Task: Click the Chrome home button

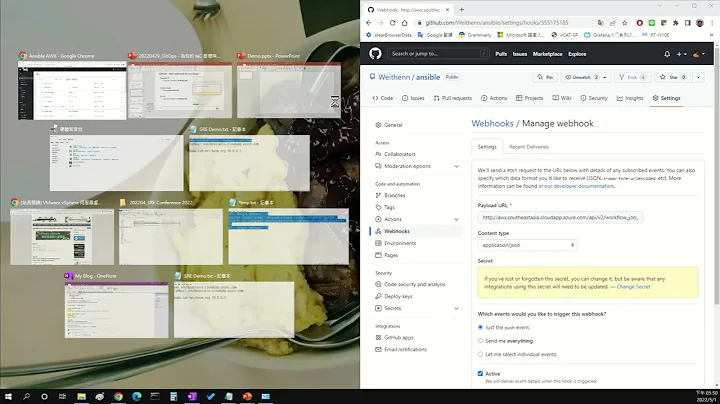Action: 405,22
